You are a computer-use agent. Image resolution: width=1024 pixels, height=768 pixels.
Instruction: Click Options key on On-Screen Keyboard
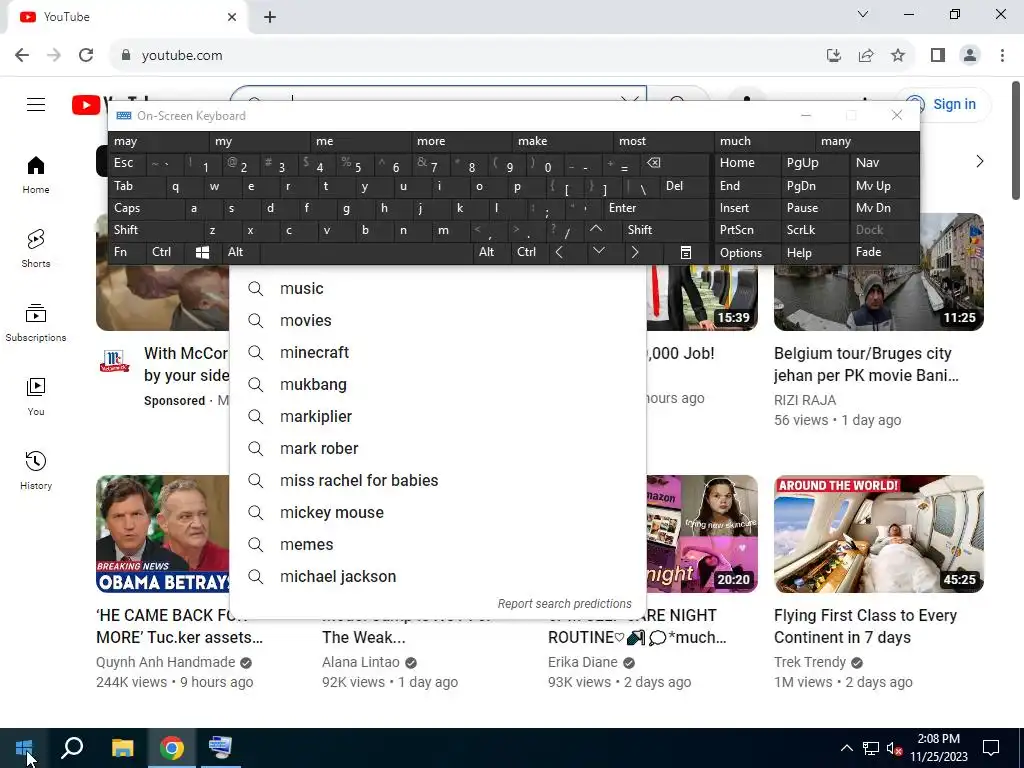click(746, 252)
